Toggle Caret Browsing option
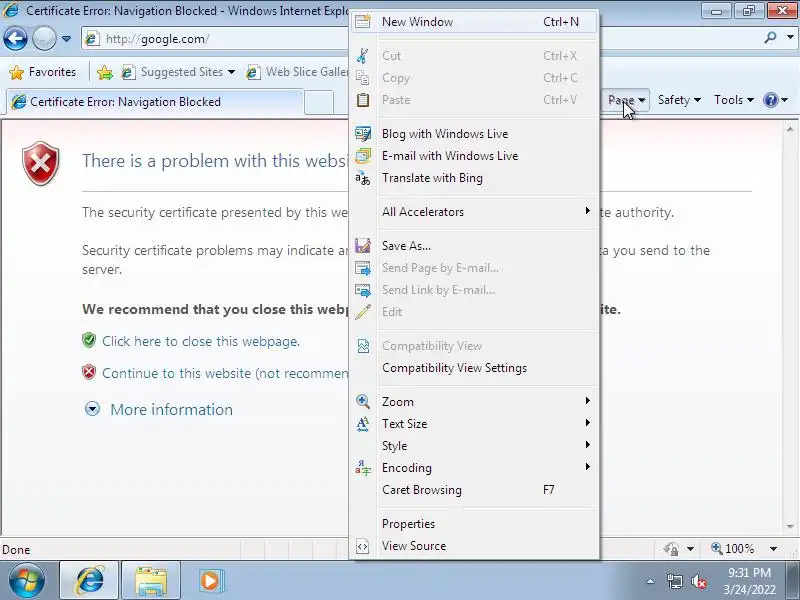Image resolution: width=800 pixels, height=600 pixels. 473,490
